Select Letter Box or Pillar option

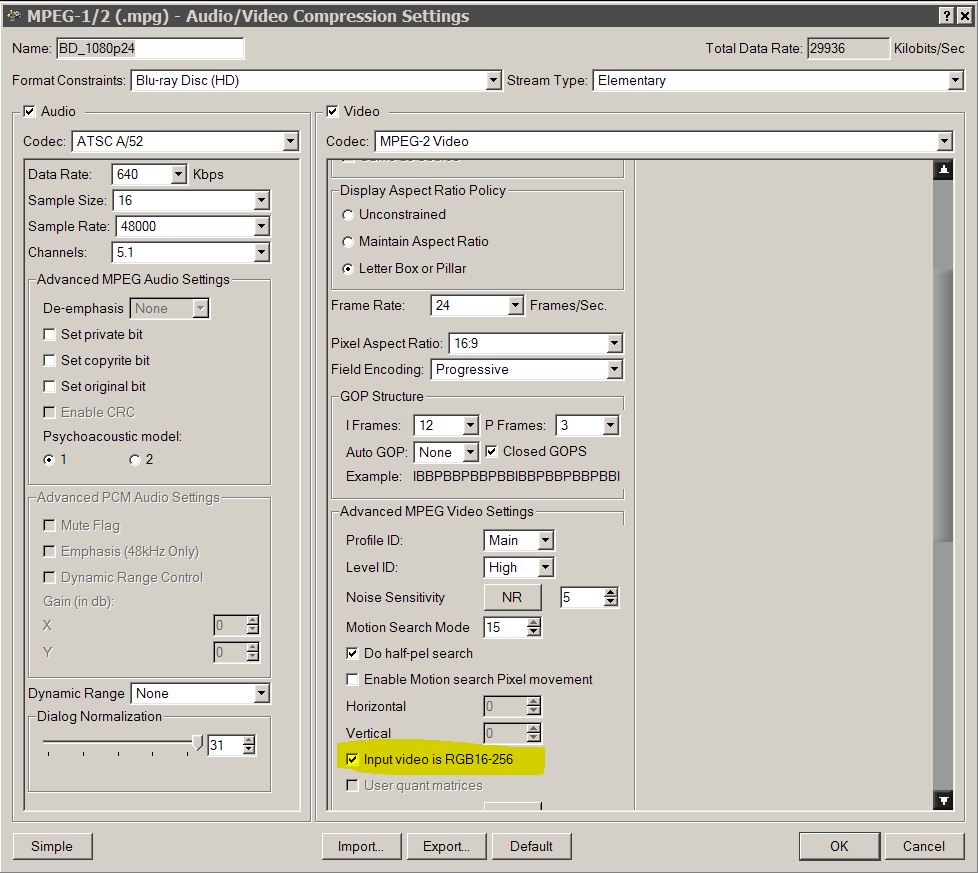pyautogui.click(x=348, y=269)
